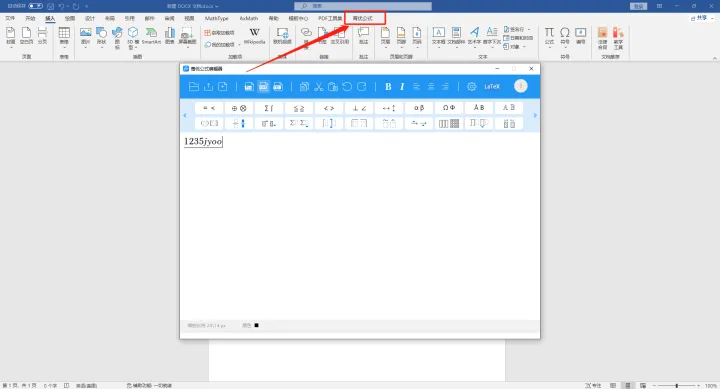
Task: Show previous symbol palettes with left arrow
Action: coord(185,115)
